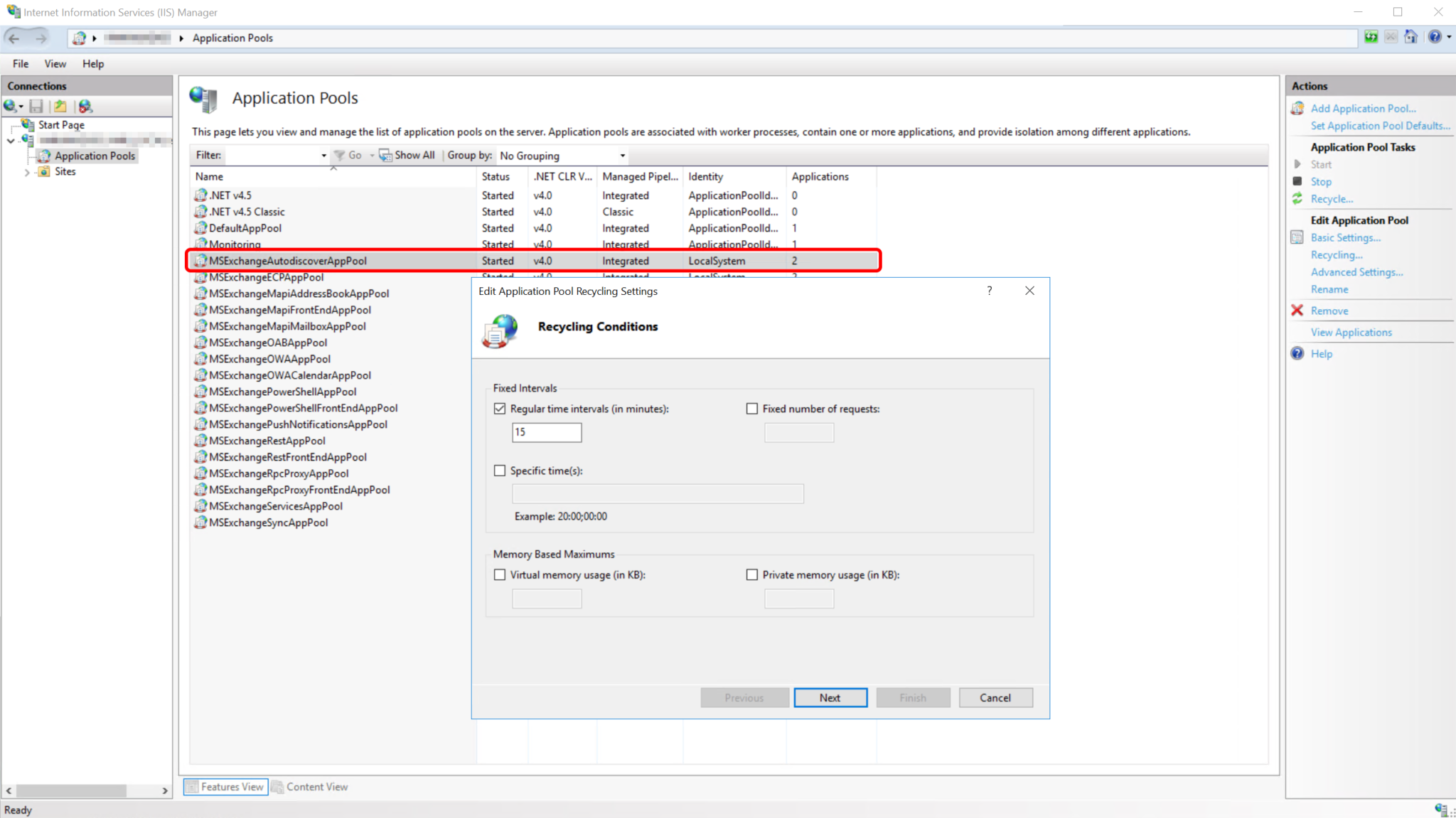
Task: Navigate back using the back arrow
Action: [14, 37]
